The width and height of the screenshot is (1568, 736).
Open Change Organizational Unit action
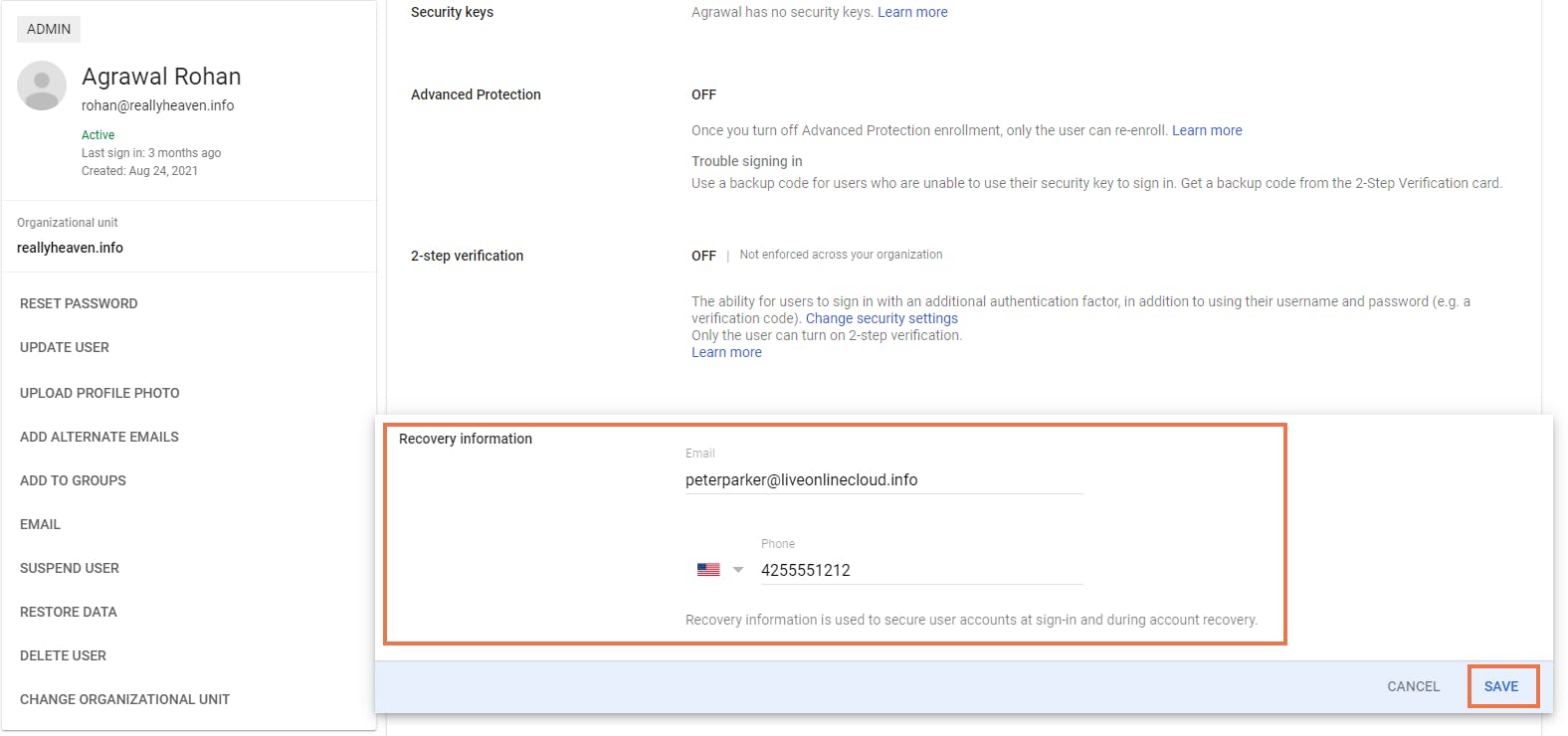[124, 699]
